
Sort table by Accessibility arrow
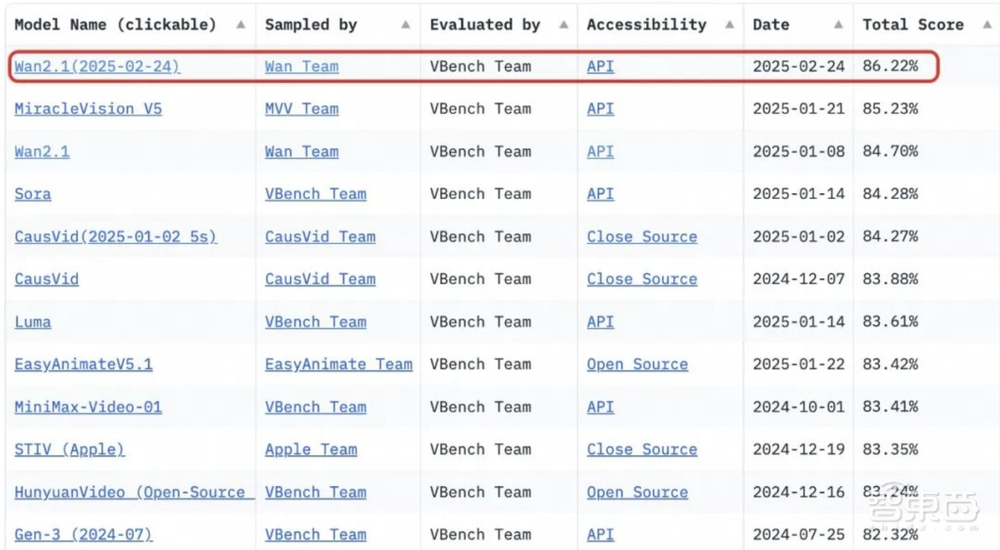point(729,25)
